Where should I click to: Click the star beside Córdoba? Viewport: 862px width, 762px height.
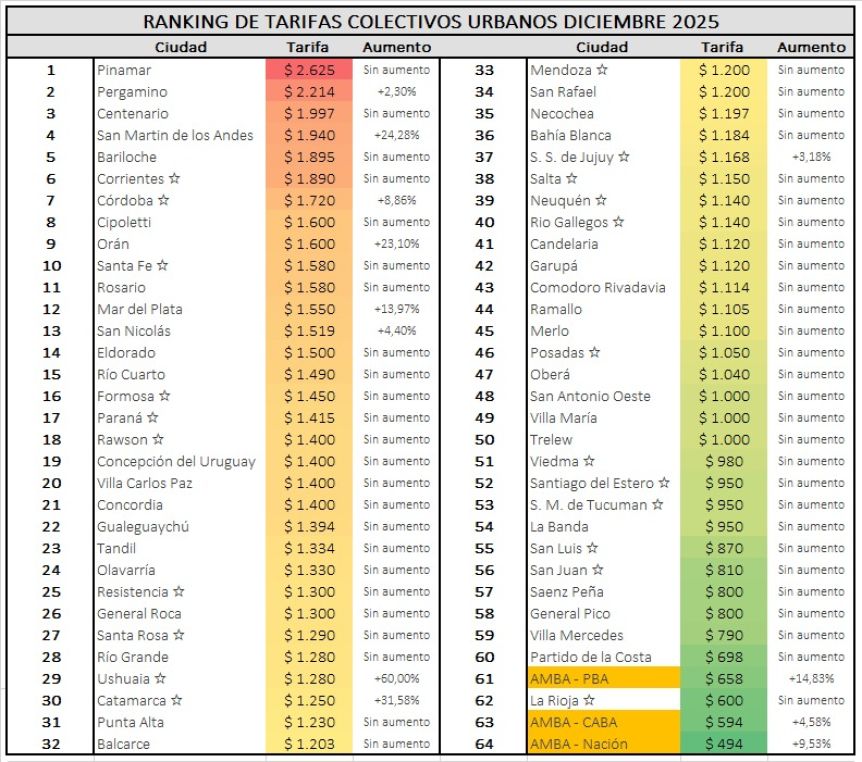point(164,201)
